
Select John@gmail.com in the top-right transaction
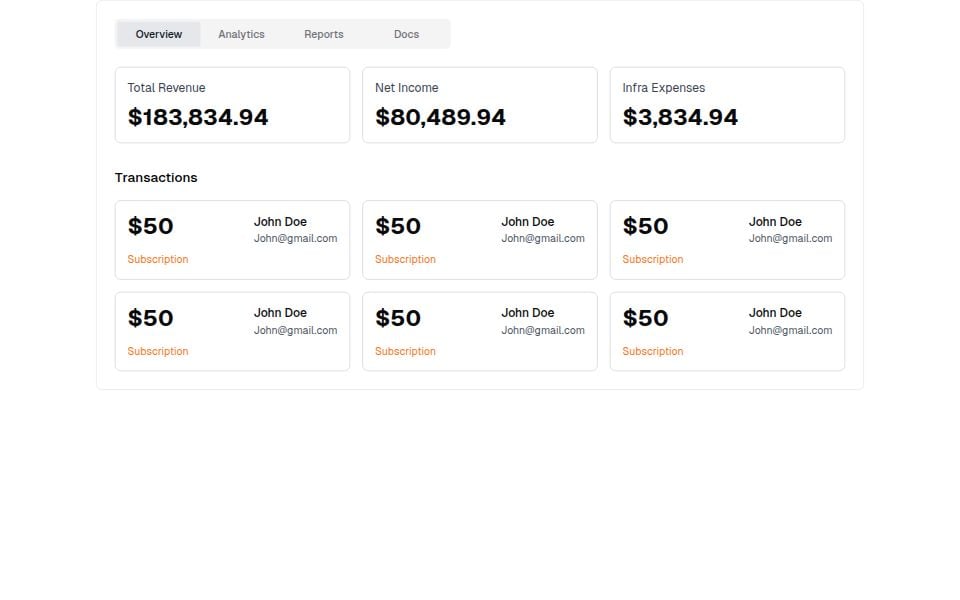coord(790,238)
